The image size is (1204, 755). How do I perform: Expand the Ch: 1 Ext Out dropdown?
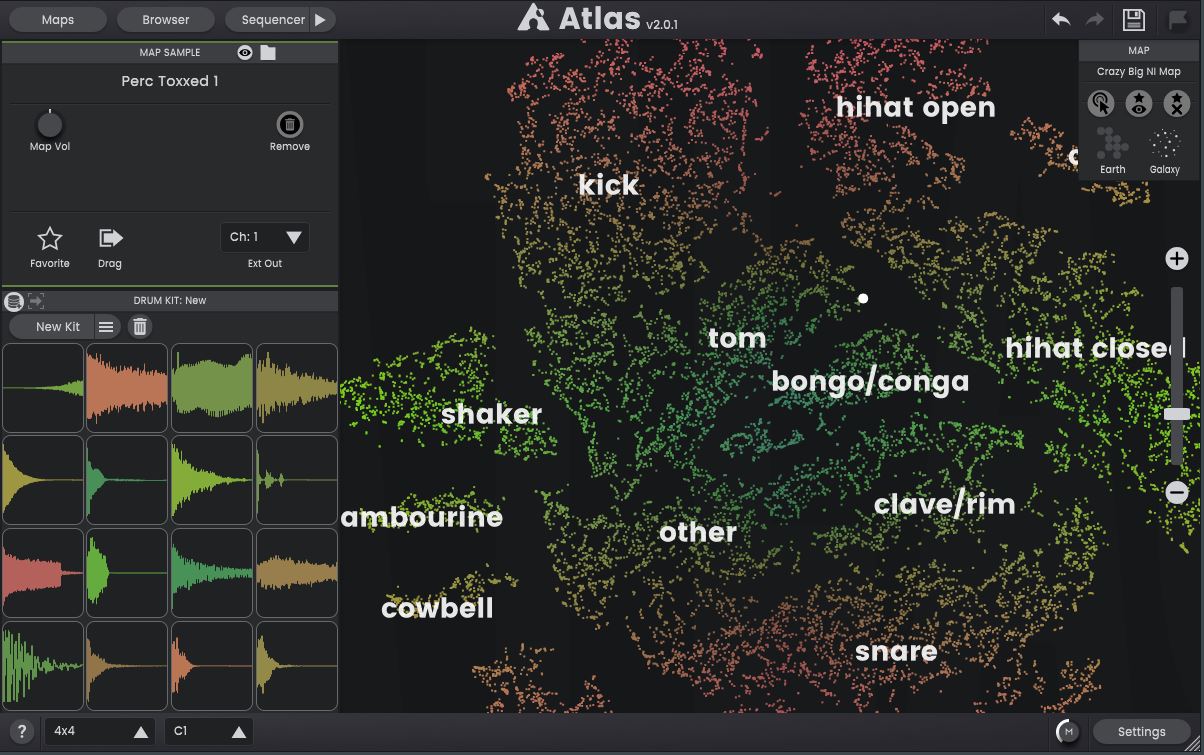point(265,237)
